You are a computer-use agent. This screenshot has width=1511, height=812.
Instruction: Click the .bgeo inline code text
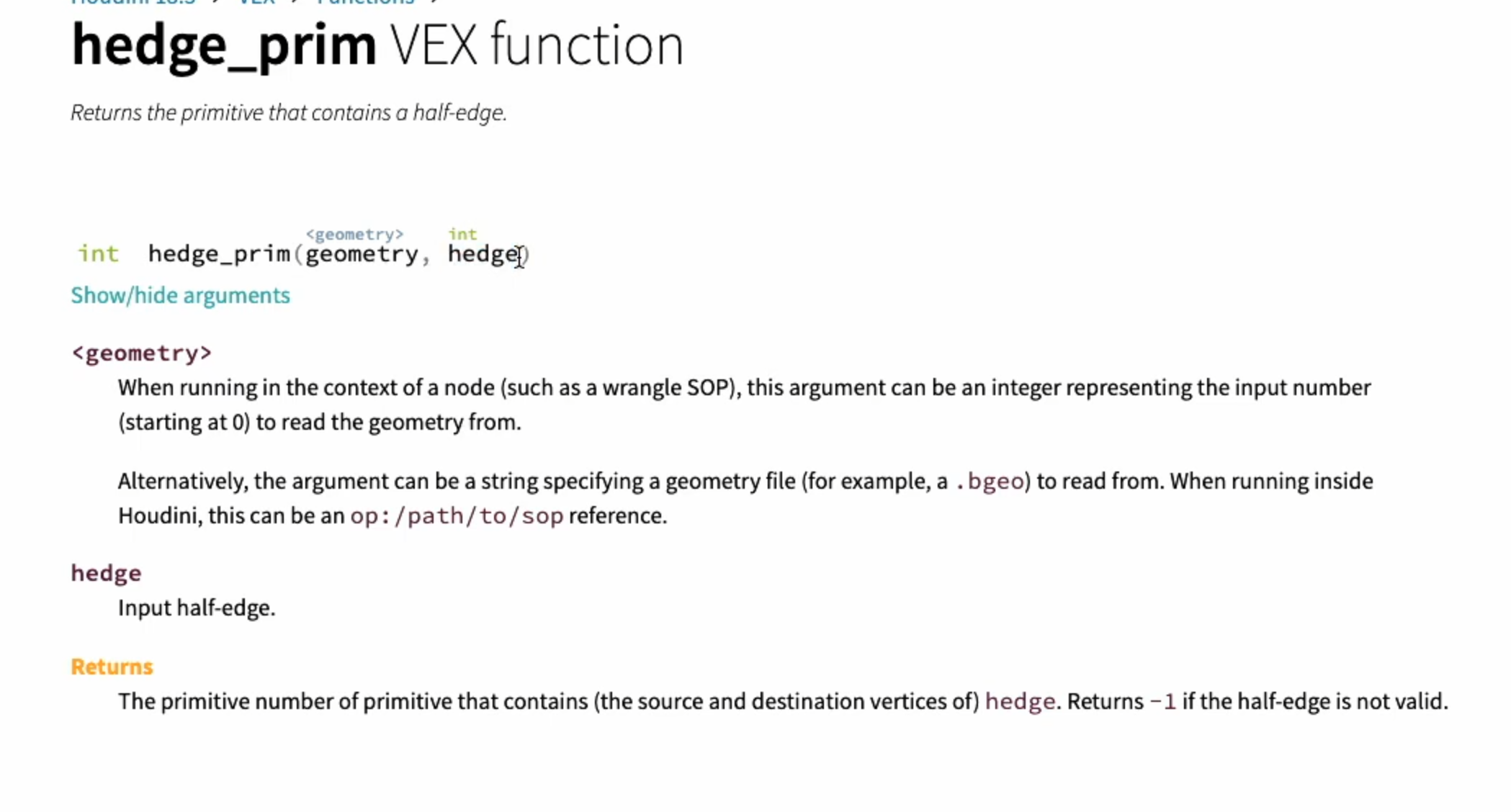click(990, 482)
